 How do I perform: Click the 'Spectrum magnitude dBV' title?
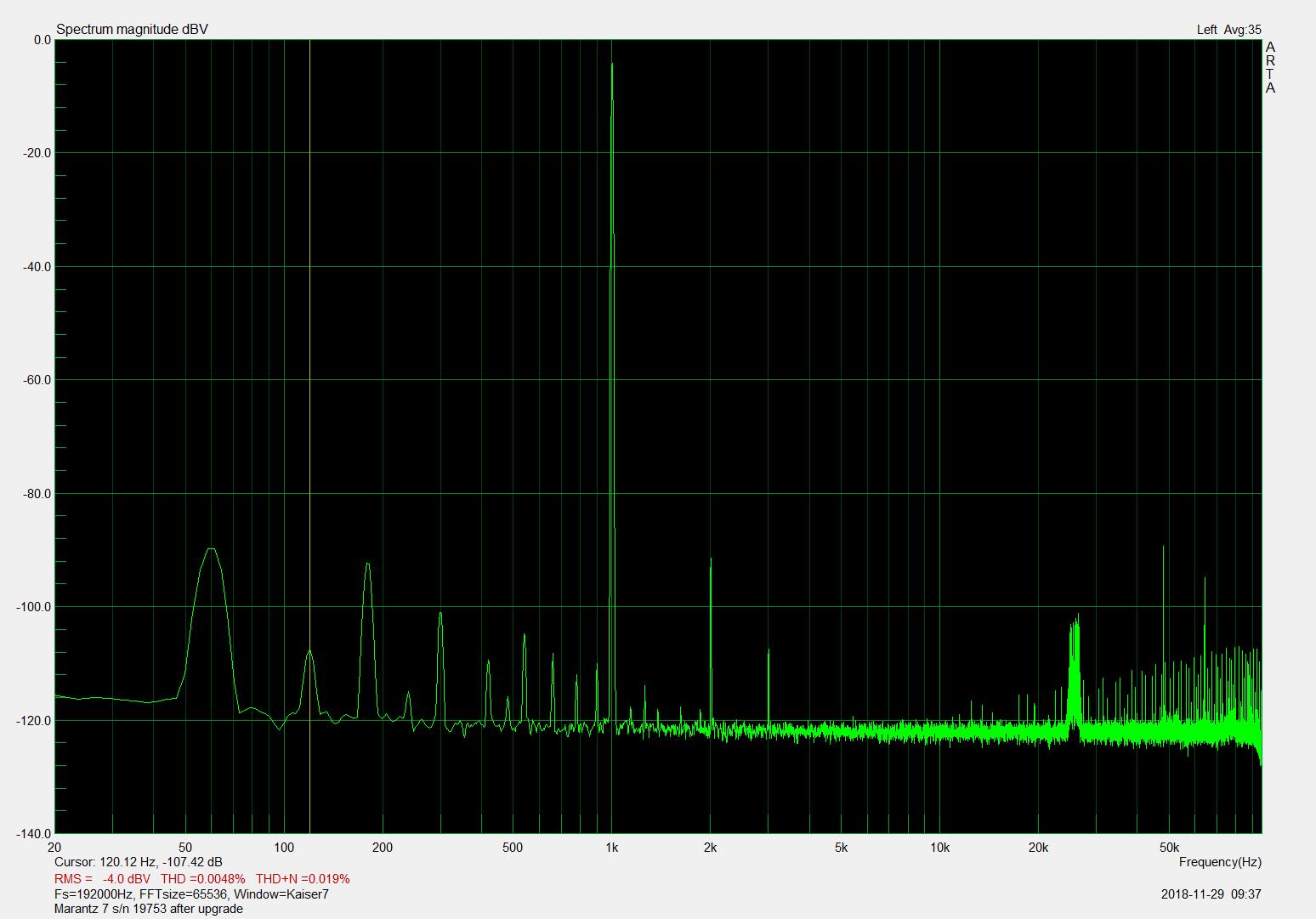pos(132,30)
